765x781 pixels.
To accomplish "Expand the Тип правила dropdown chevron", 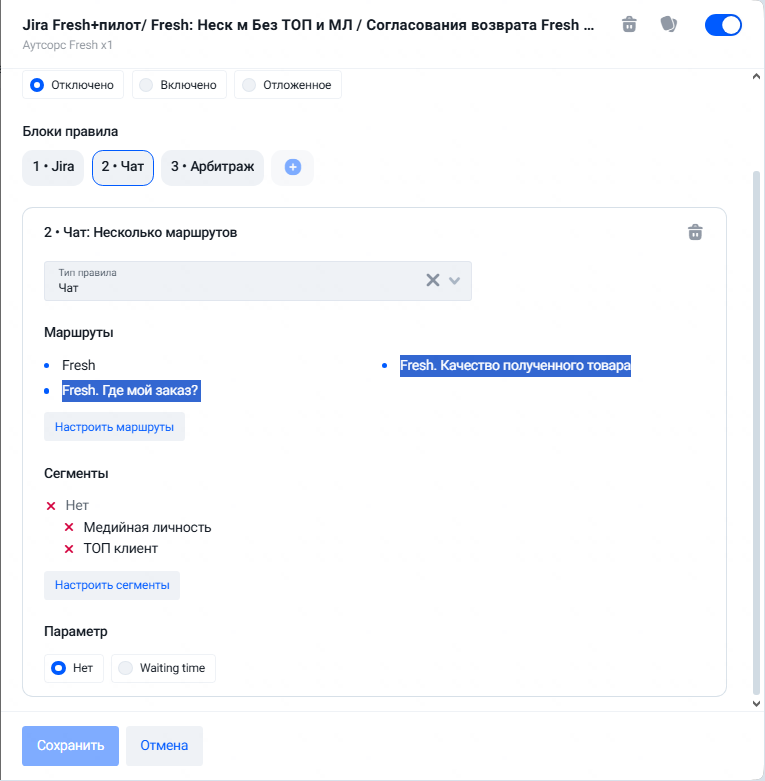I will pyautogui.click(x=454, y=280).
